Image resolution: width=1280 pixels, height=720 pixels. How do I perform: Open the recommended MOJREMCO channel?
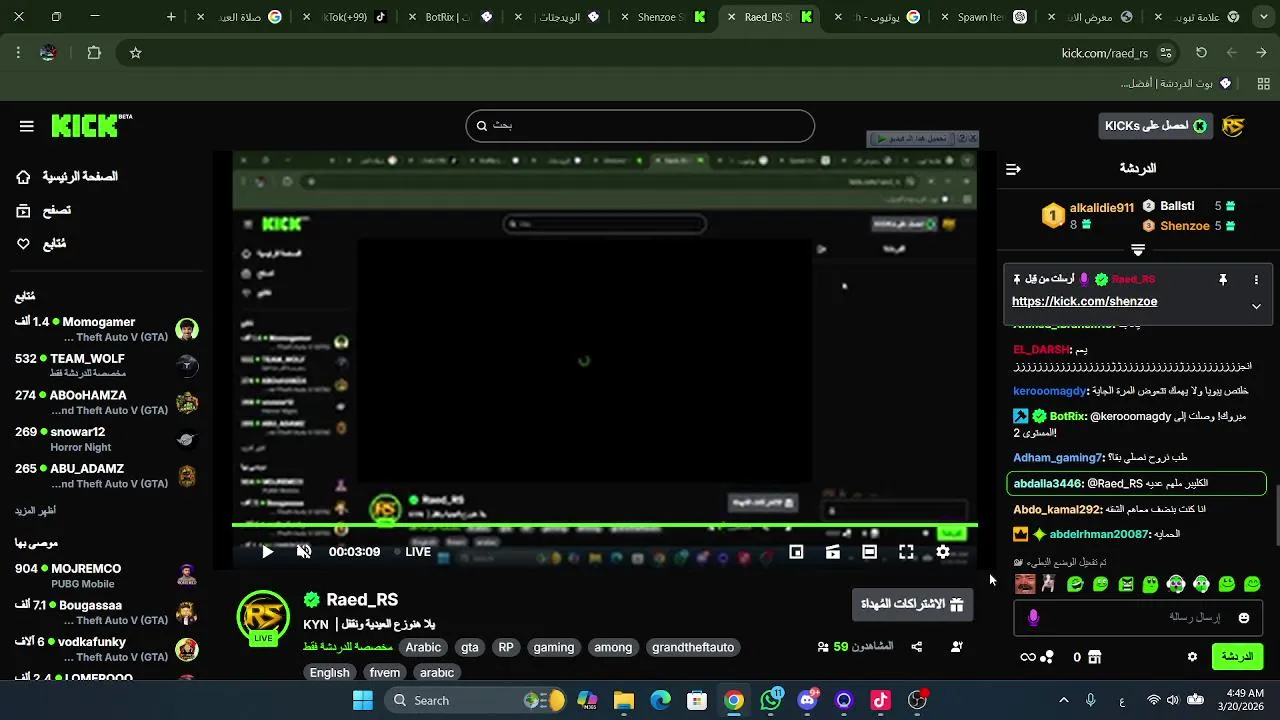pyautogui.click(x=107, y=576)
